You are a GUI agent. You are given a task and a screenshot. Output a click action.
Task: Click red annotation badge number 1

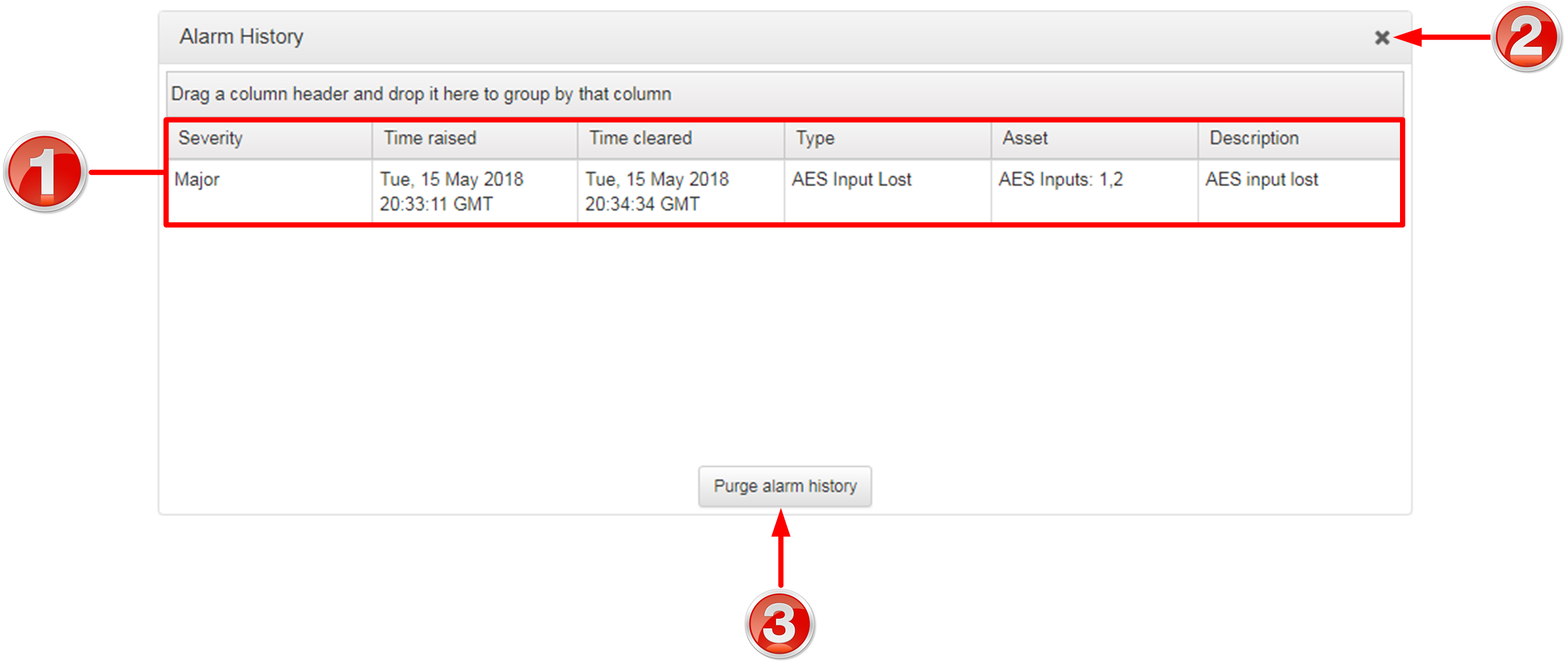pos(45,172)
